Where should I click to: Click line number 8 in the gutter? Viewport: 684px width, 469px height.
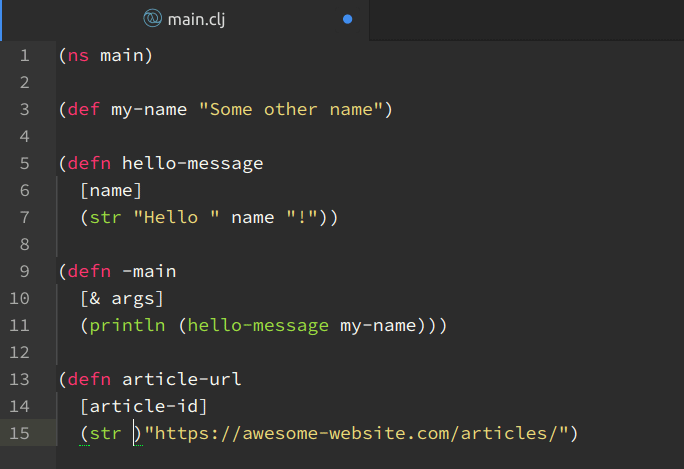pos(25,245)
